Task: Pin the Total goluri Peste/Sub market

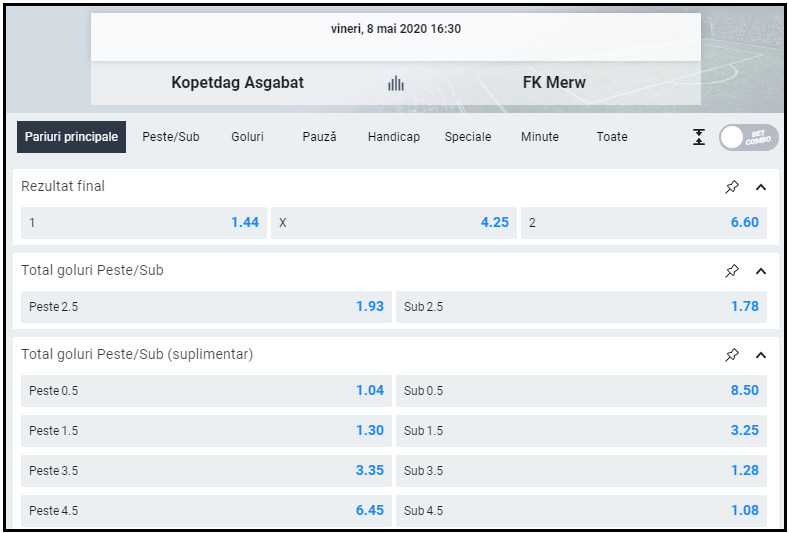Action: [732, 271]
